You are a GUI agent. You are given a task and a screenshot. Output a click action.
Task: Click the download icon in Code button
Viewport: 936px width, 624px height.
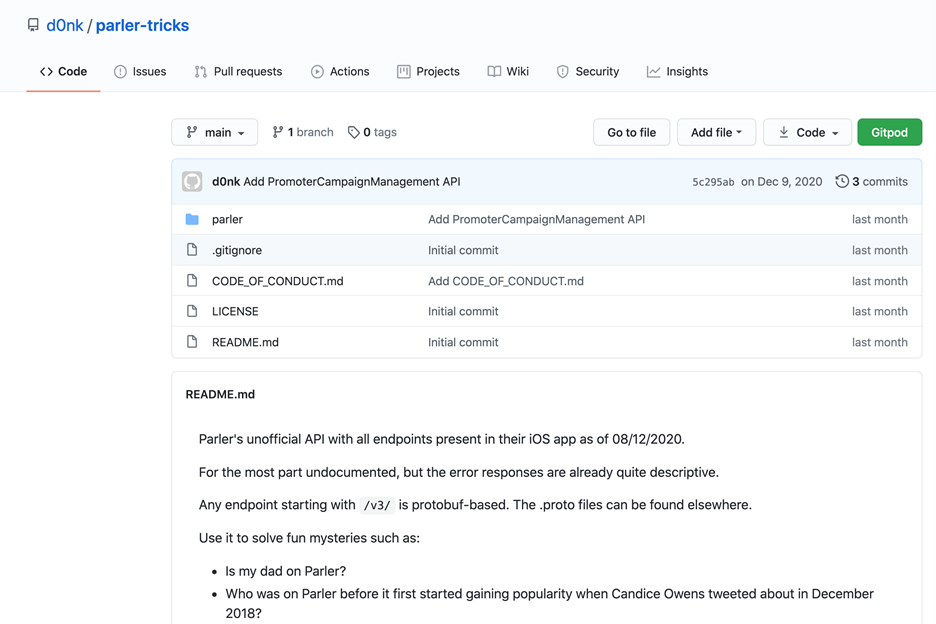(784, 132)
